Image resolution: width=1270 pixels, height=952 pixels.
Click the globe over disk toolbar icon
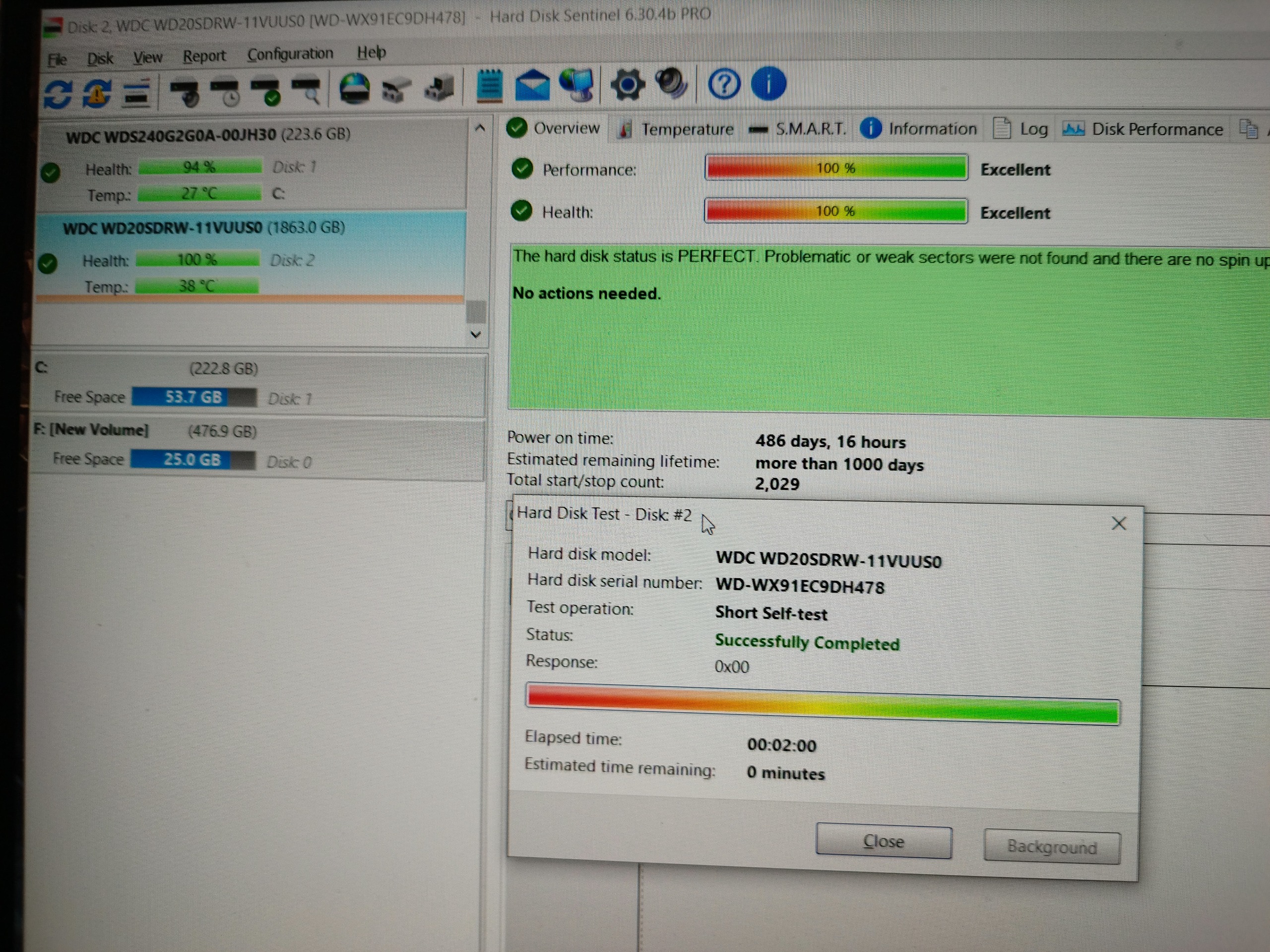[355, 89]
